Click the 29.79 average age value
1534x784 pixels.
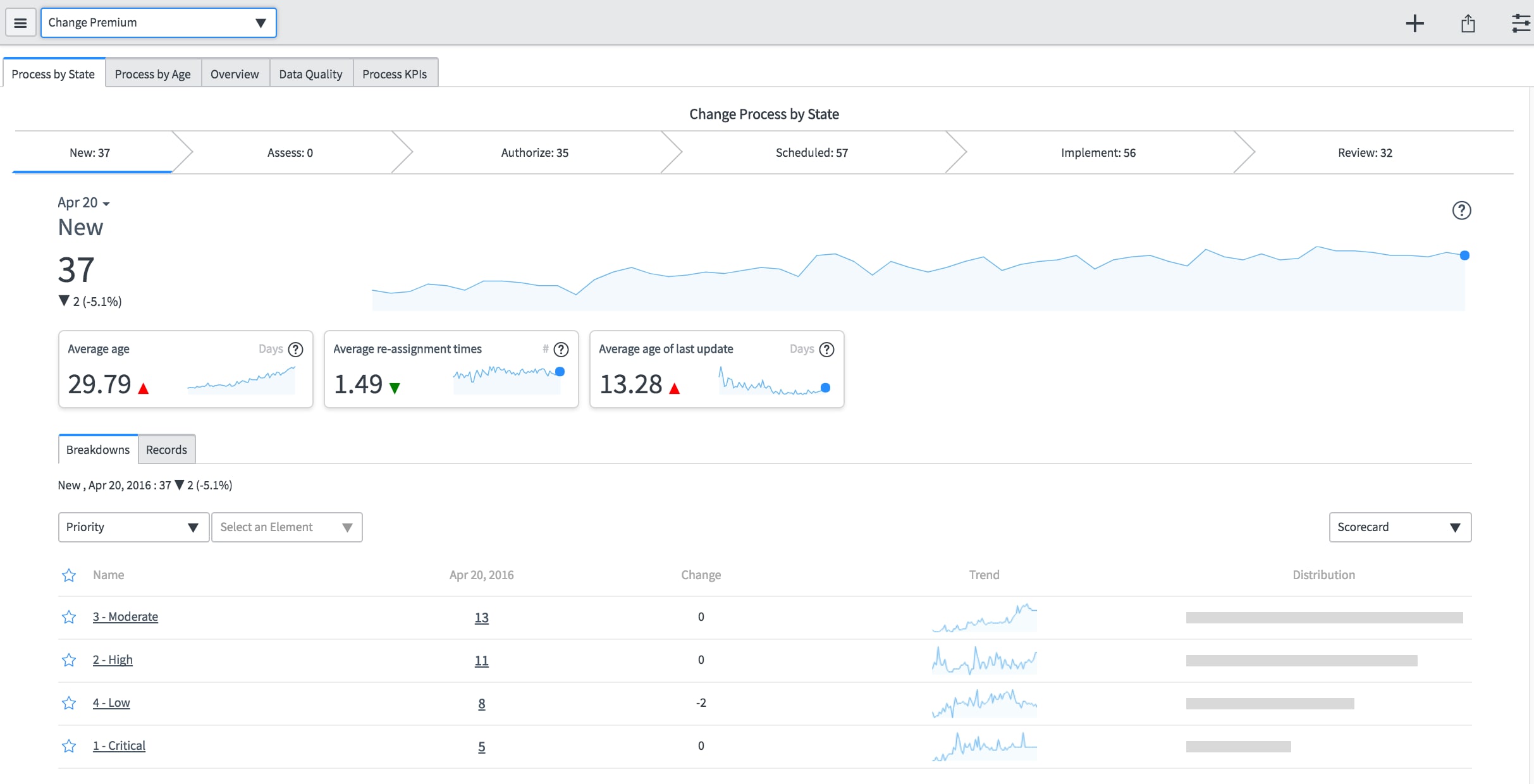99,384
